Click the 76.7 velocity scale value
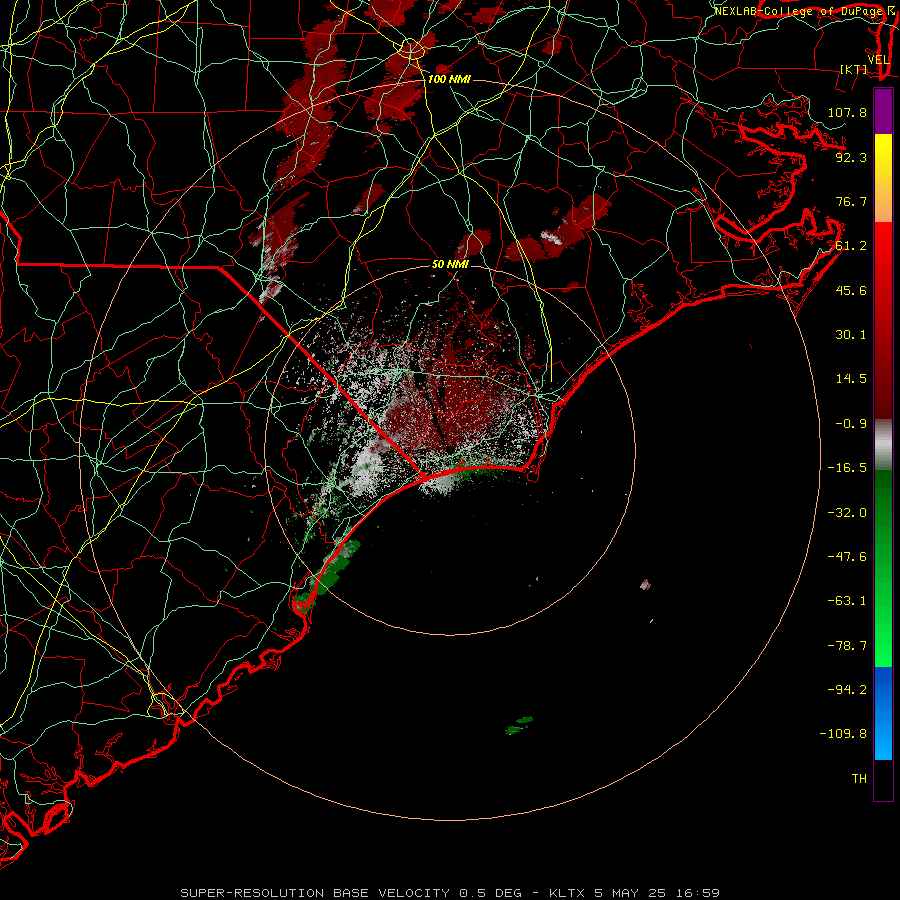900x900 pixels. [851, 201]
